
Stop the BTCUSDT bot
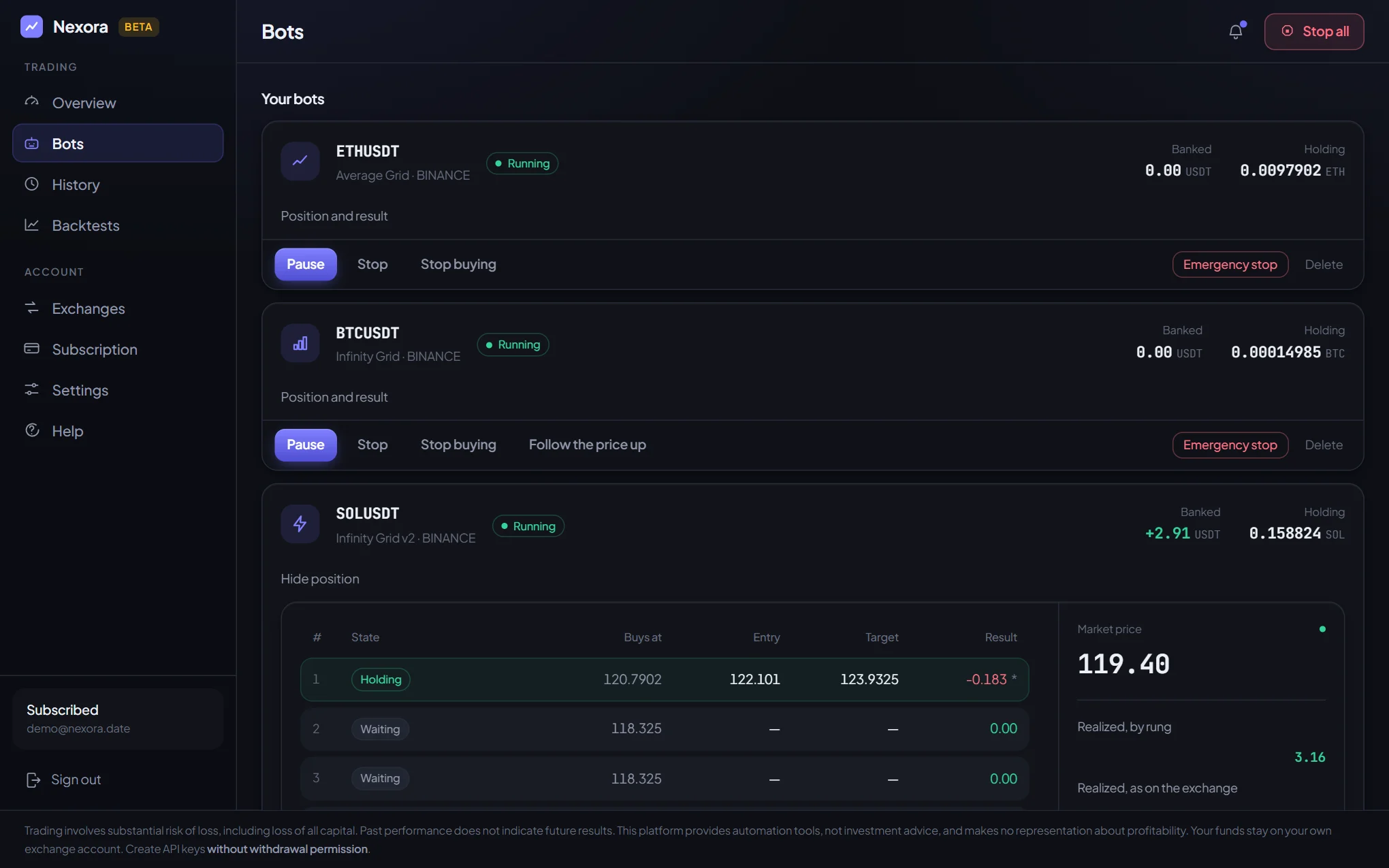point(372,445)
